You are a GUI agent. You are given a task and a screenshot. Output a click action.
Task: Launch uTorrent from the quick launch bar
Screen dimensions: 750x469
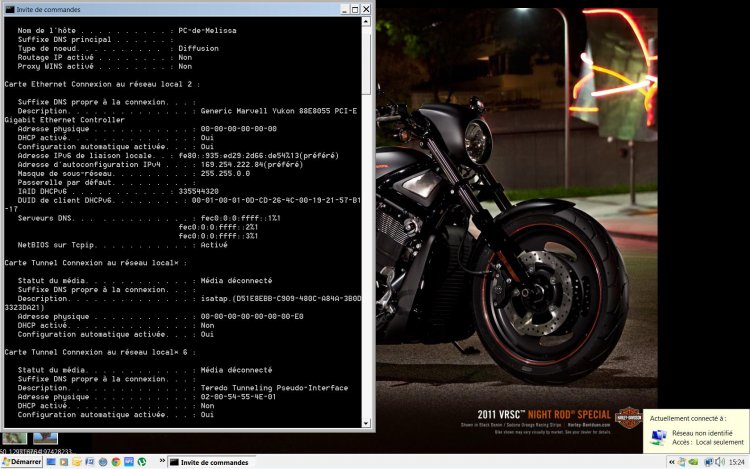pyautogui.click(x=142, y=462)
